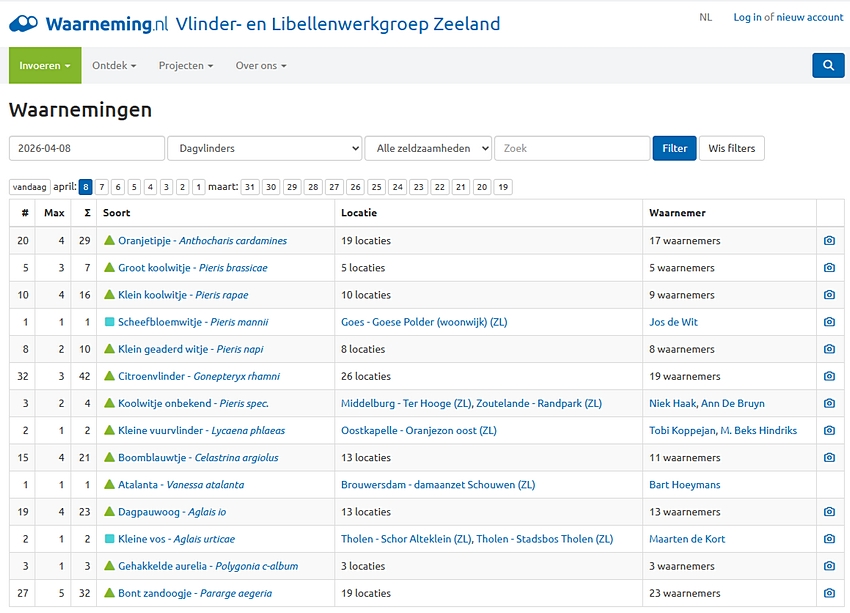
Task: Open the Dagvlinders species group dropdown
Action: 264,147
